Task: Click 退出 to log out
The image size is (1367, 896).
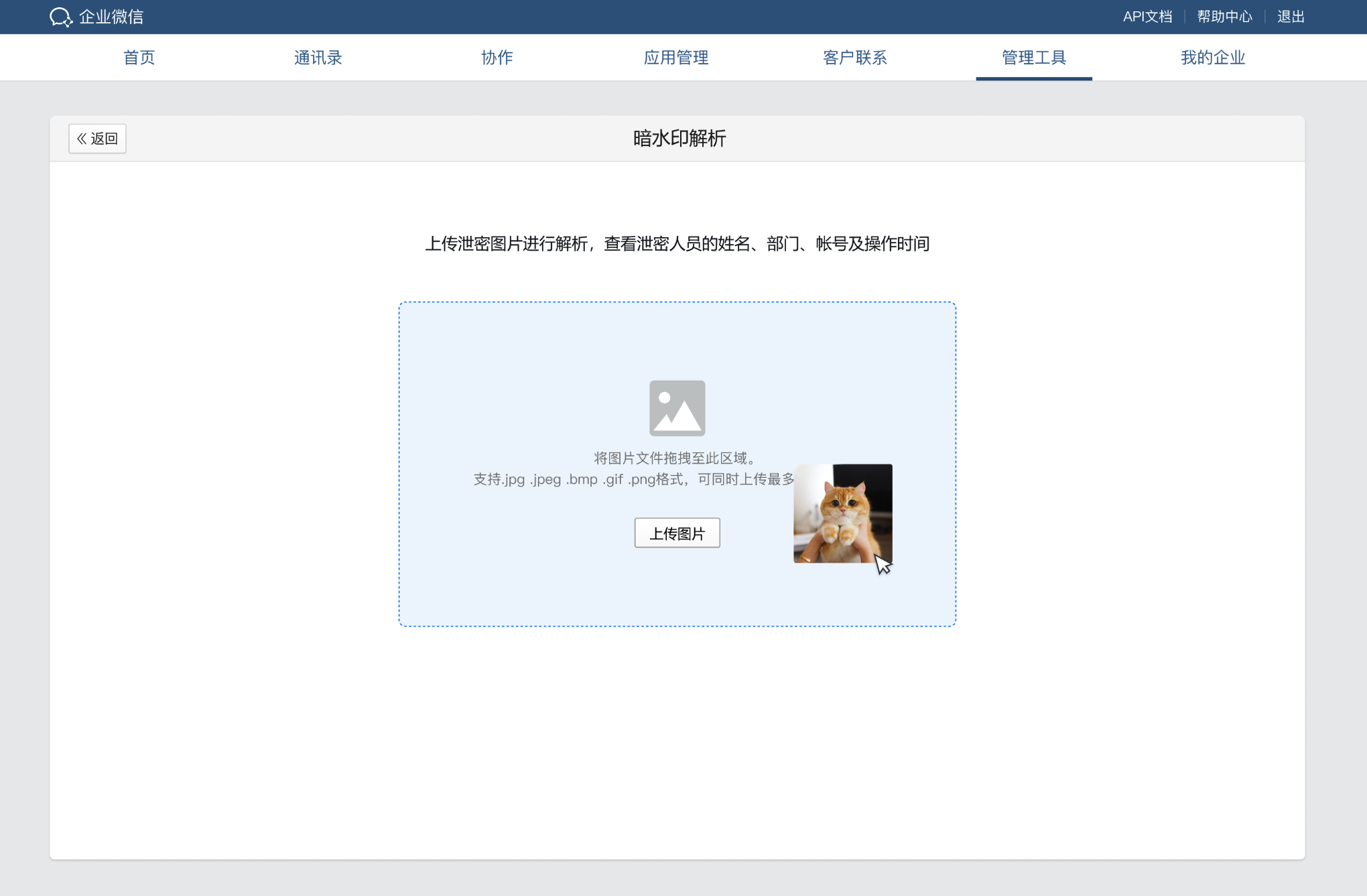Action: pyautogui.click(x=1290, y=16)
